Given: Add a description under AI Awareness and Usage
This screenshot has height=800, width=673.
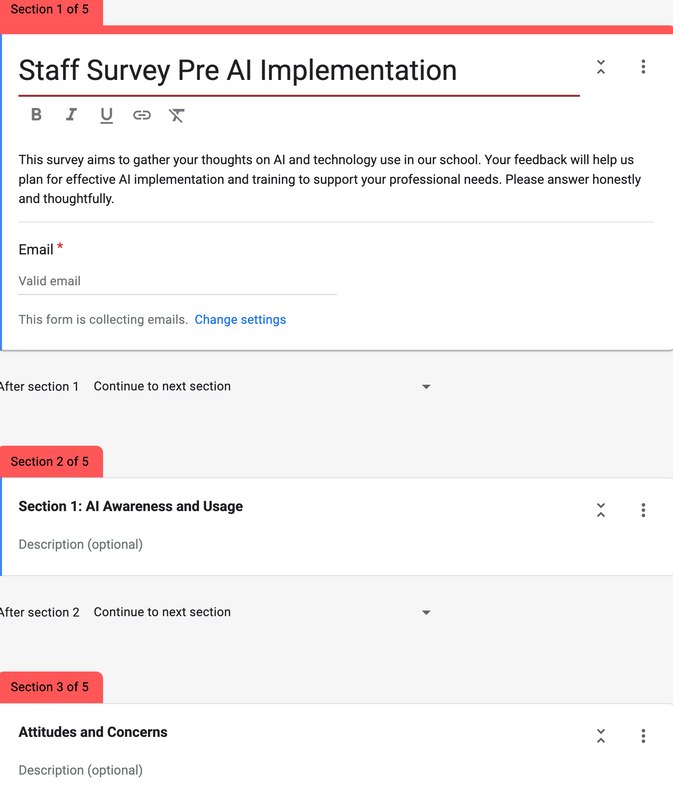Looking at the screenshot, I should [x=81, y=545].
